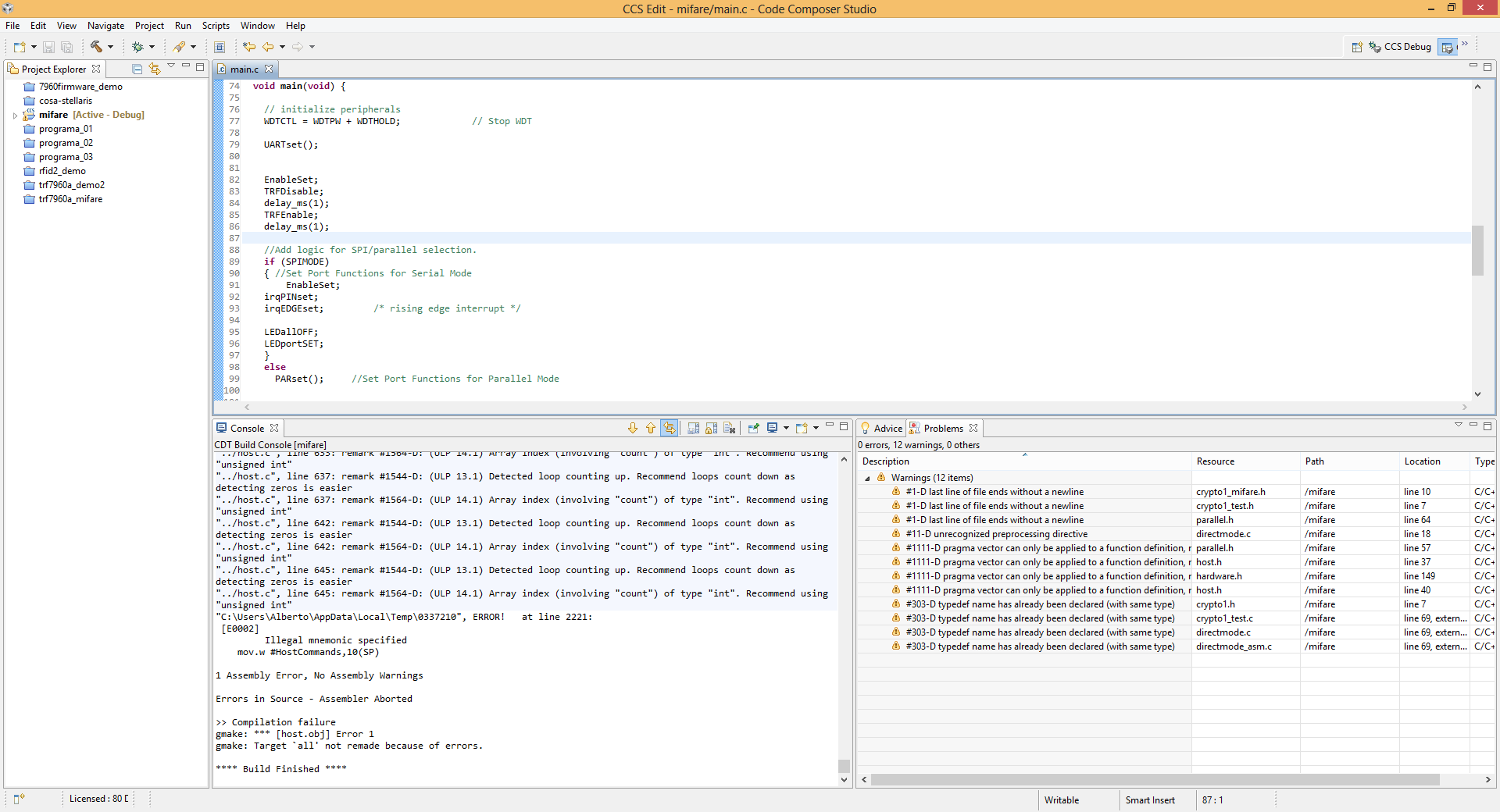Click Open Perspective icon
This screenshot has width=1500, height=812.
[1357, 47]
